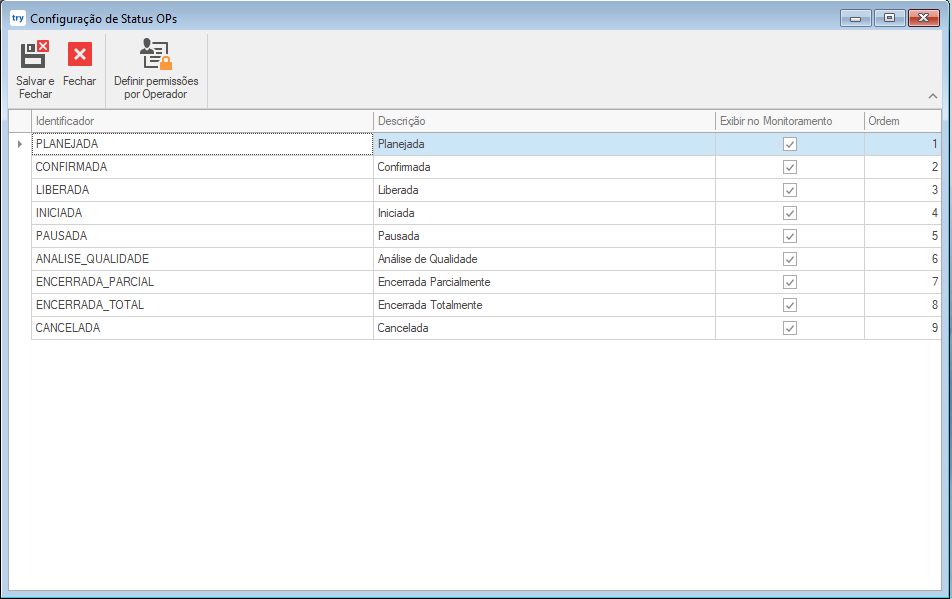
Task: Select the CONFIRMADA identifier cell
Action: click(x=202, y=167)
